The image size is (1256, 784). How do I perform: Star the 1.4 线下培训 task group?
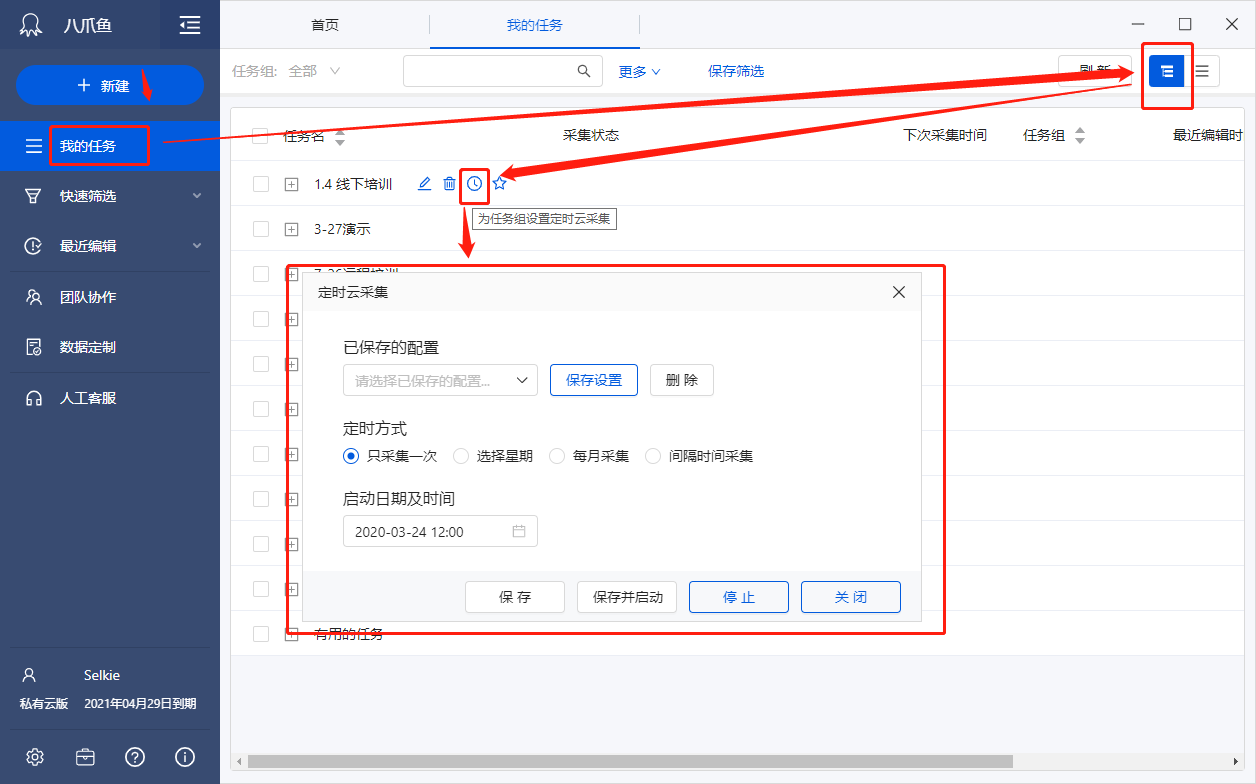(x=500, y=184)
